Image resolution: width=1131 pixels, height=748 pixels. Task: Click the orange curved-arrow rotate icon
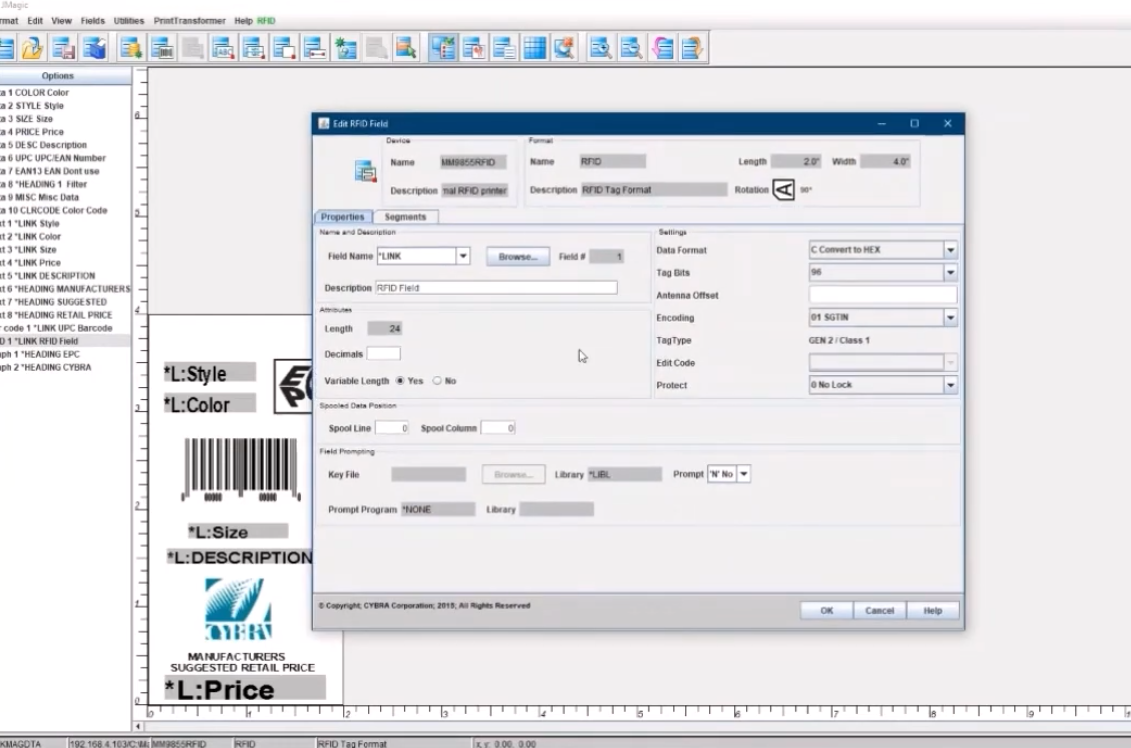click(692, 48)
